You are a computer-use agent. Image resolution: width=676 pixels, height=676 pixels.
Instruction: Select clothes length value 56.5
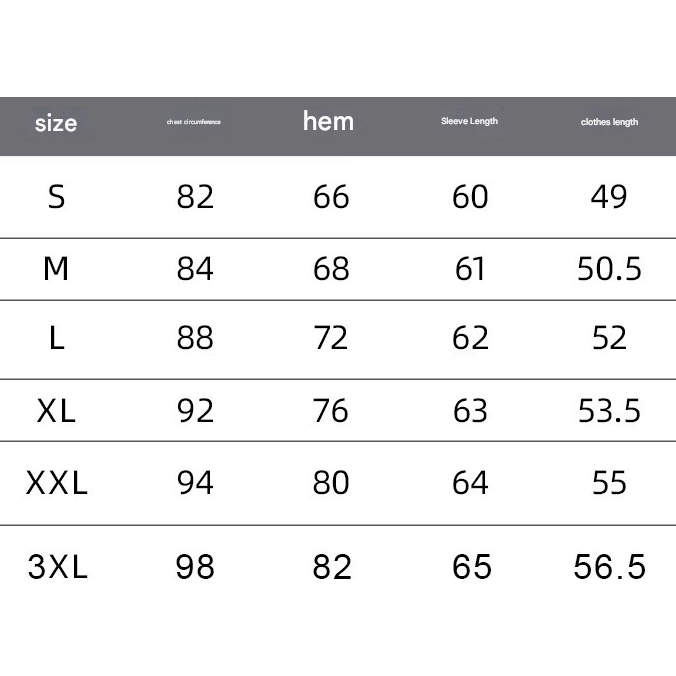[609, 568]
